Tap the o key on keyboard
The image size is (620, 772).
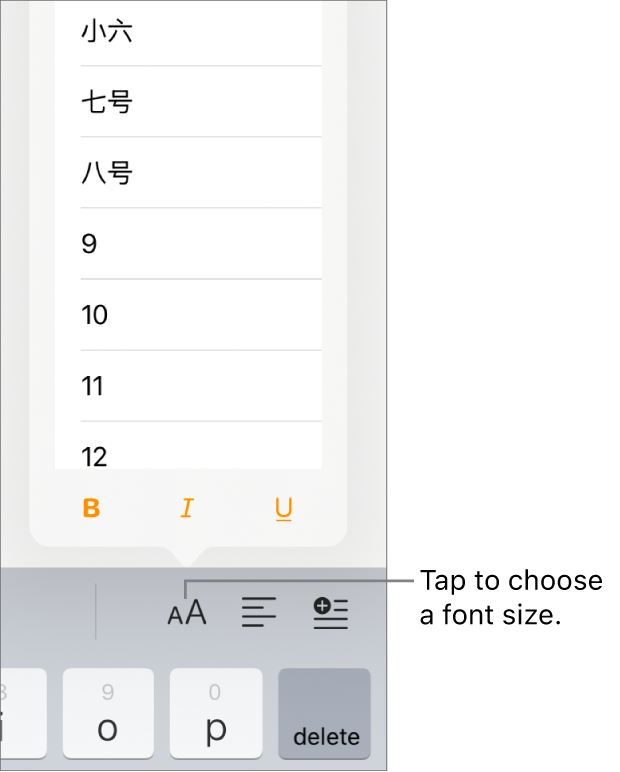tap(108, 713)
